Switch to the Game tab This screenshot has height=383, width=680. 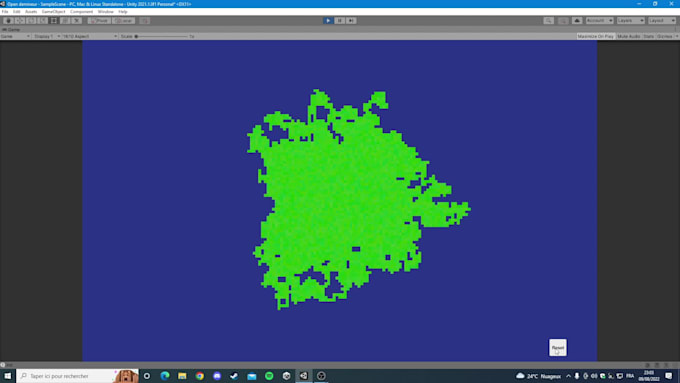12,29
